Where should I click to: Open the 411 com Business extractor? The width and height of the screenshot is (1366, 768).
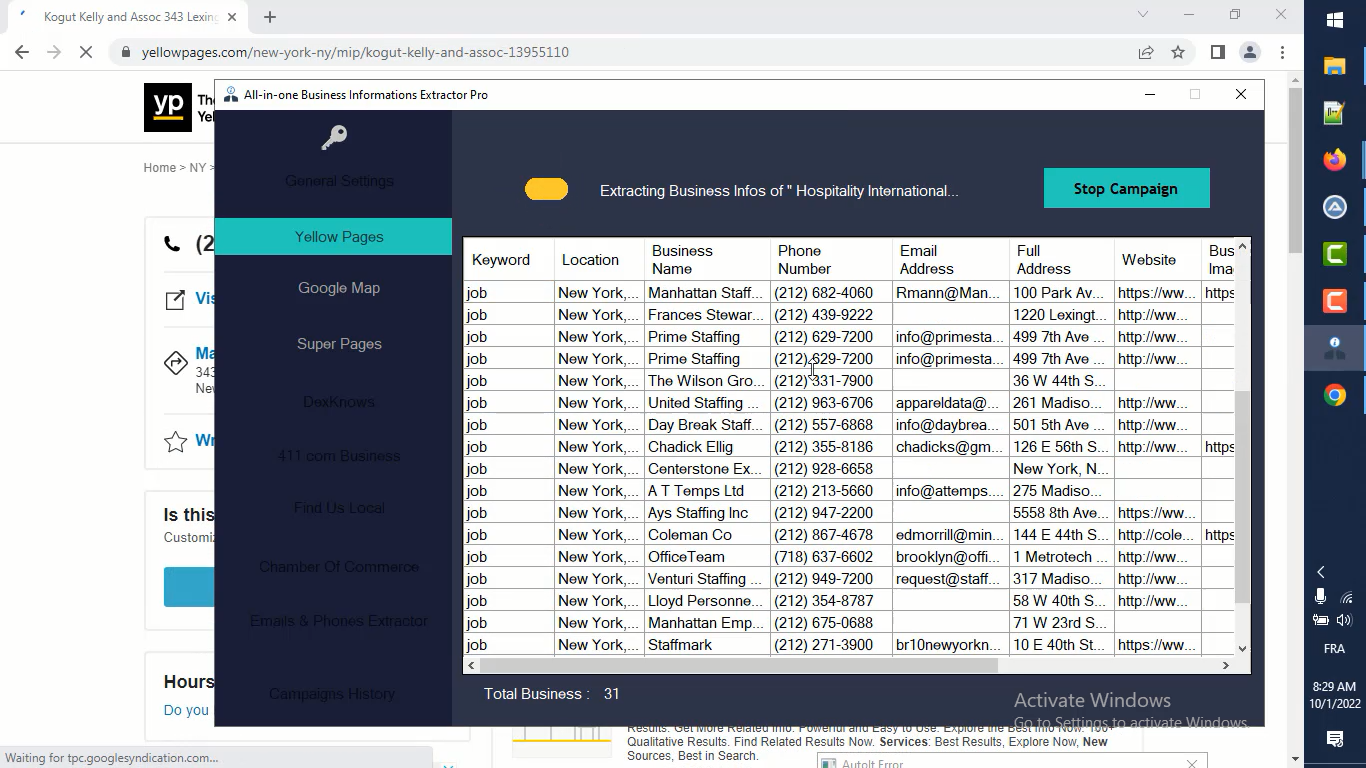tap(339, 455)
